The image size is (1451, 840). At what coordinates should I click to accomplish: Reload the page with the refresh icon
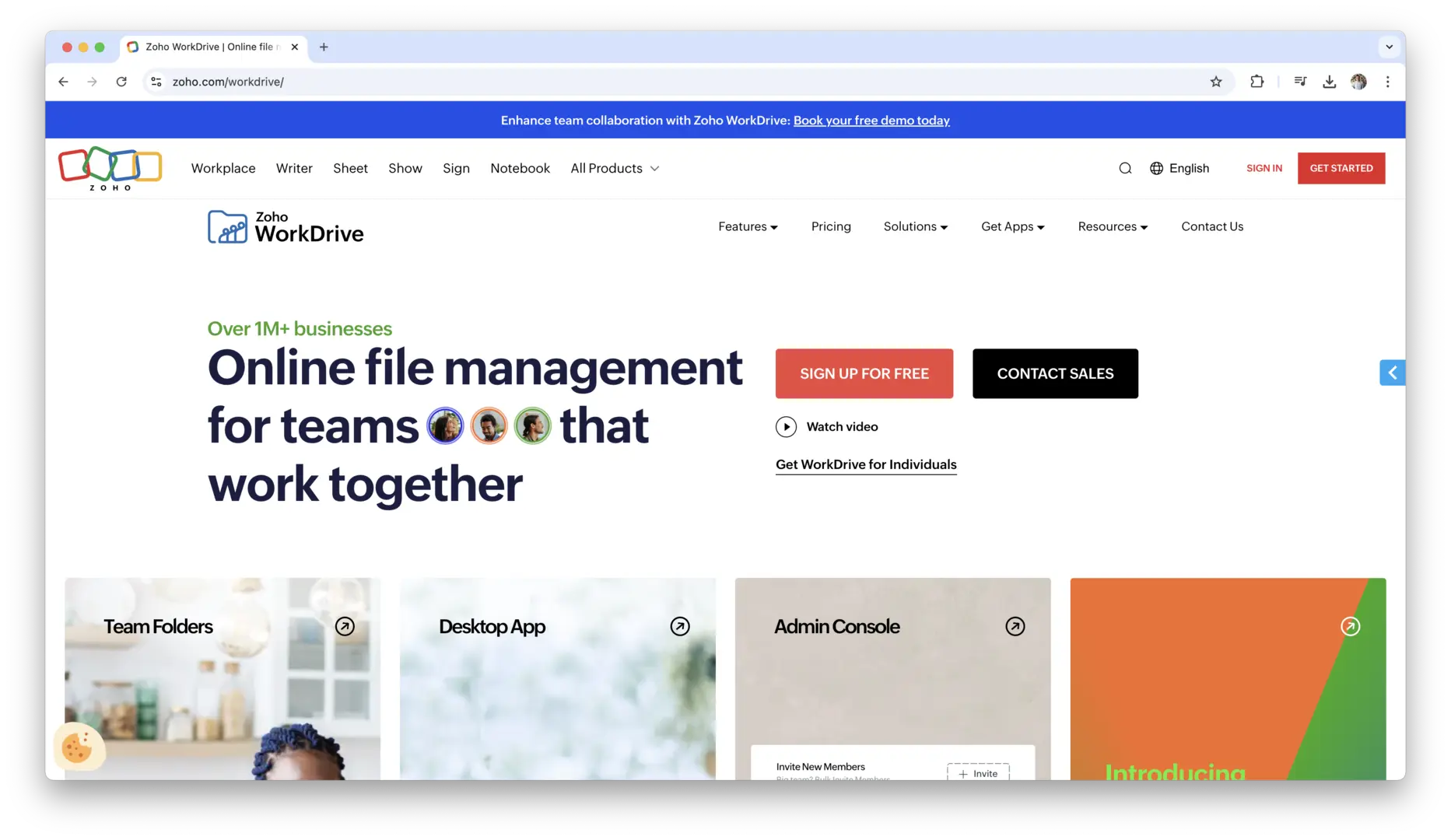[121, 82]
